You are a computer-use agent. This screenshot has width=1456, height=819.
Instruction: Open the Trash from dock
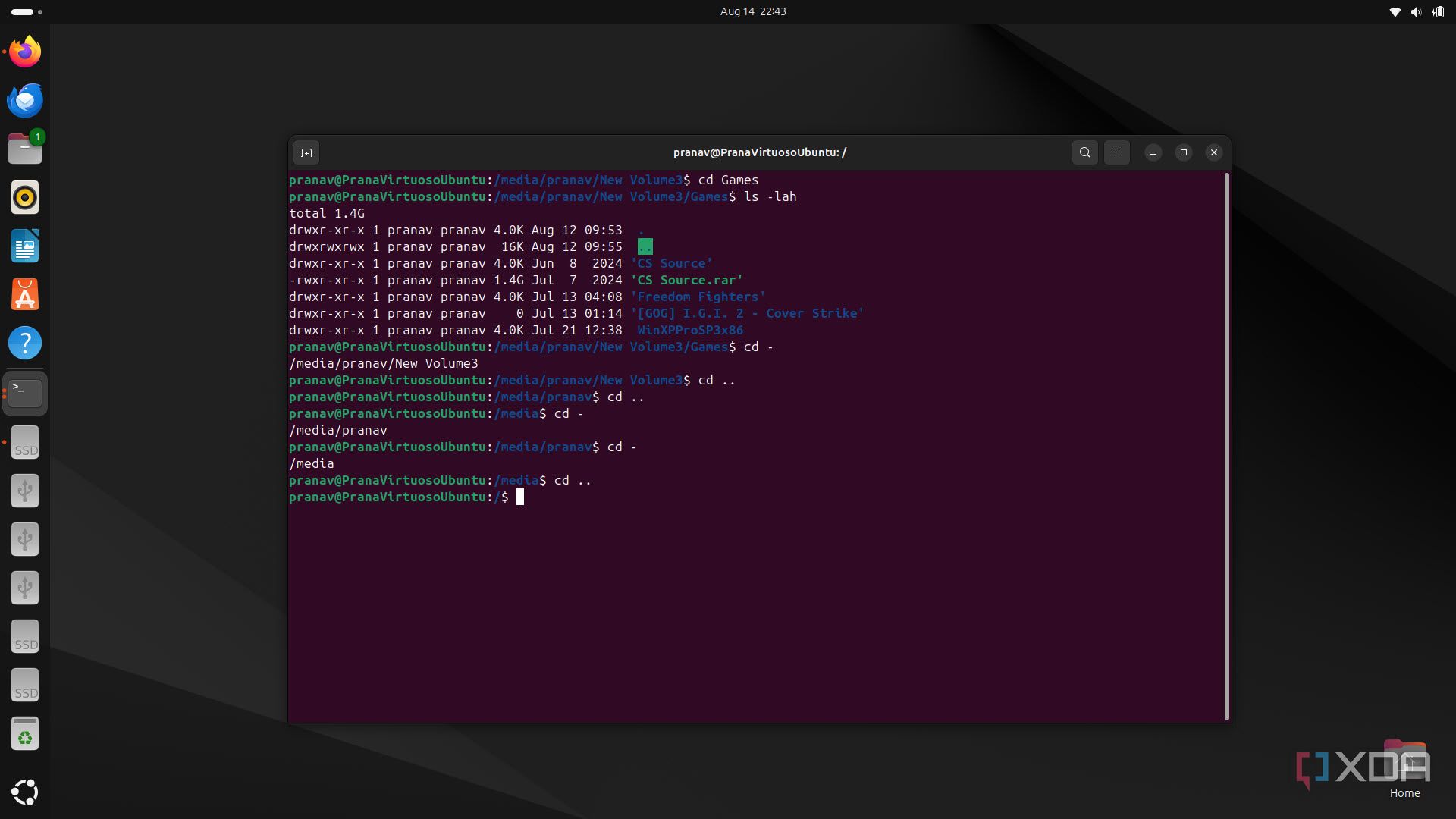25,734
